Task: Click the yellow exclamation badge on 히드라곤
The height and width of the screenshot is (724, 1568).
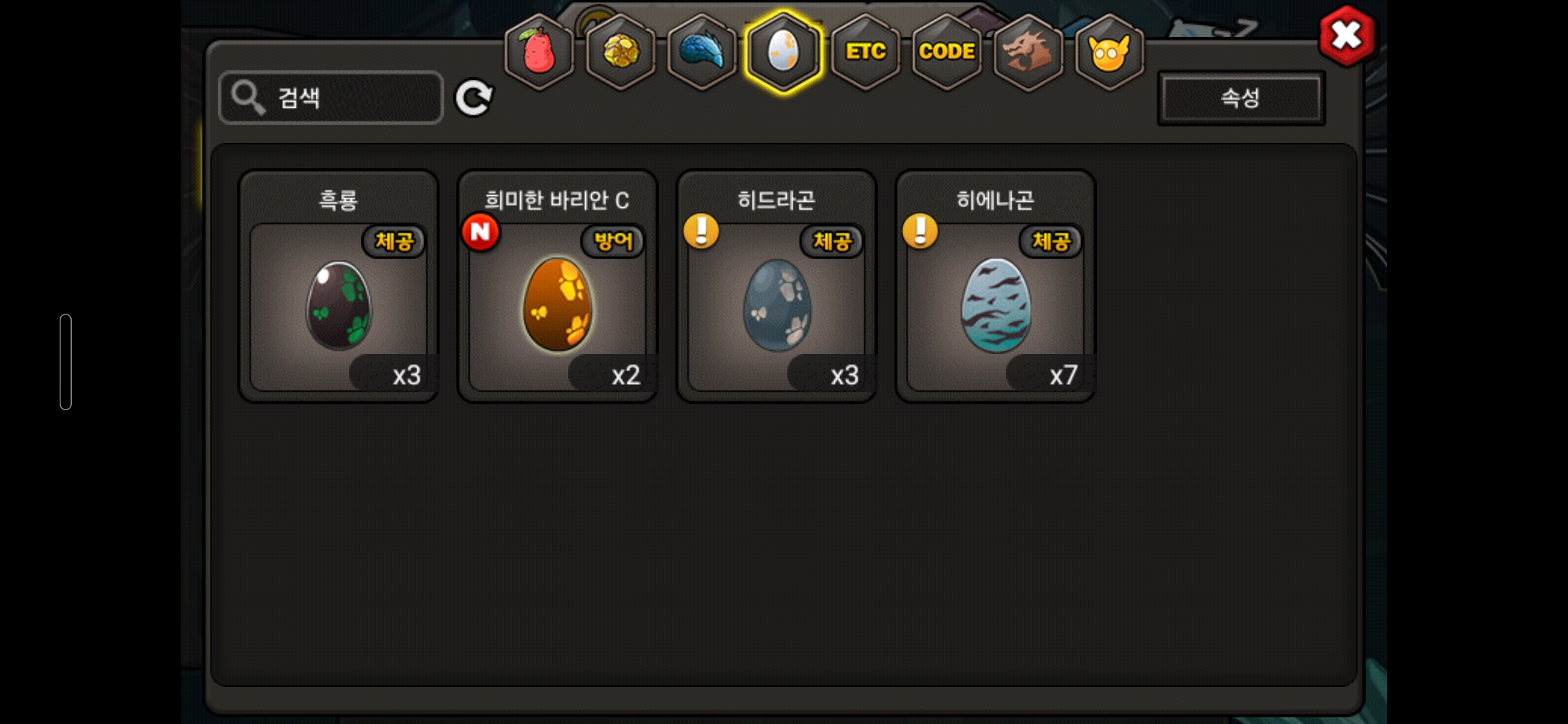Action: click(x=701, y=231)
